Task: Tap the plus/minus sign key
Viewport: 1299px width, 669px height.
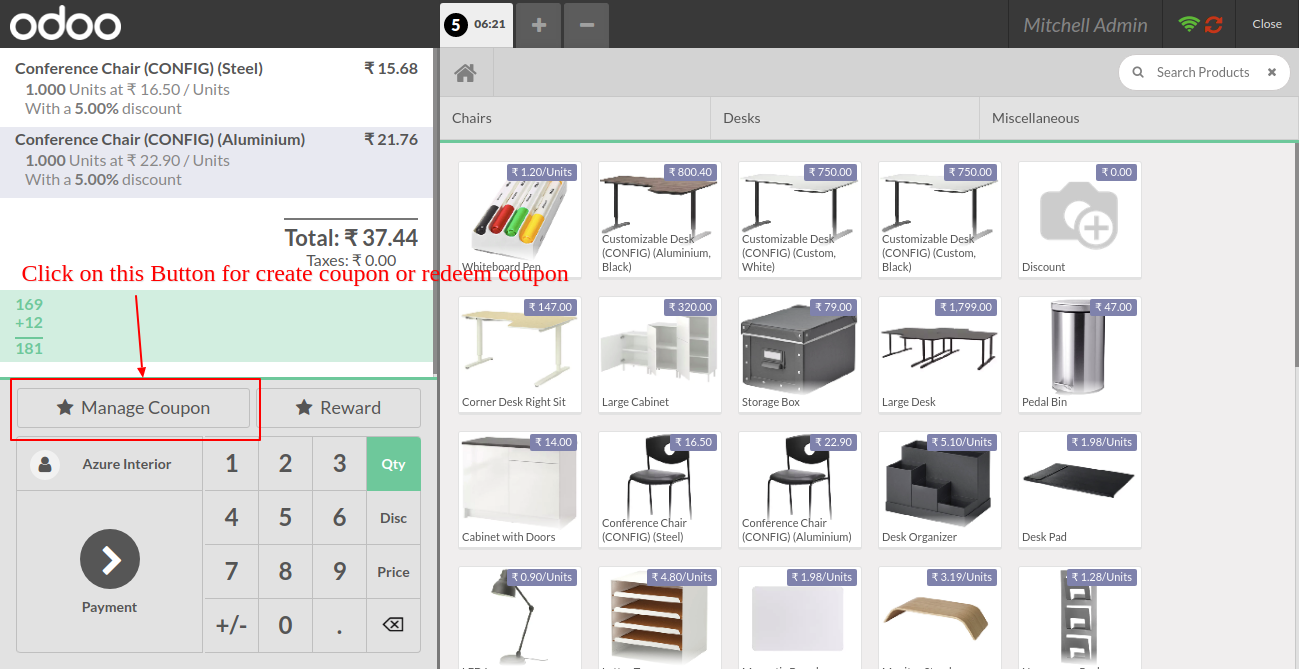Action: (231, 626)
